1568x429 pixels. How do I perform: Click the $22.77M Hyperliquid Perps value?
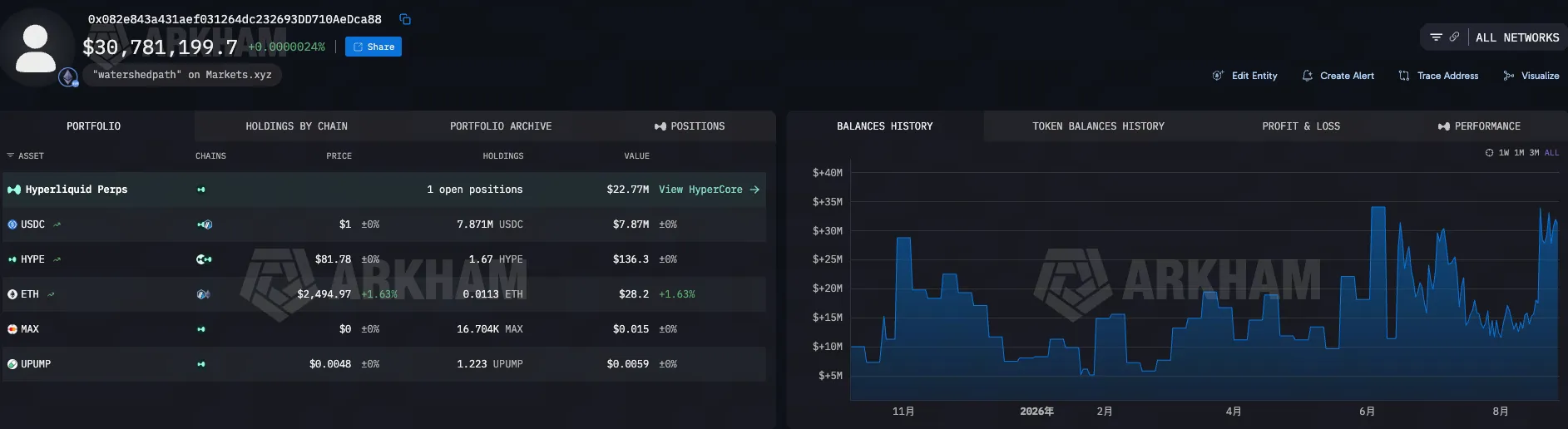628,190
